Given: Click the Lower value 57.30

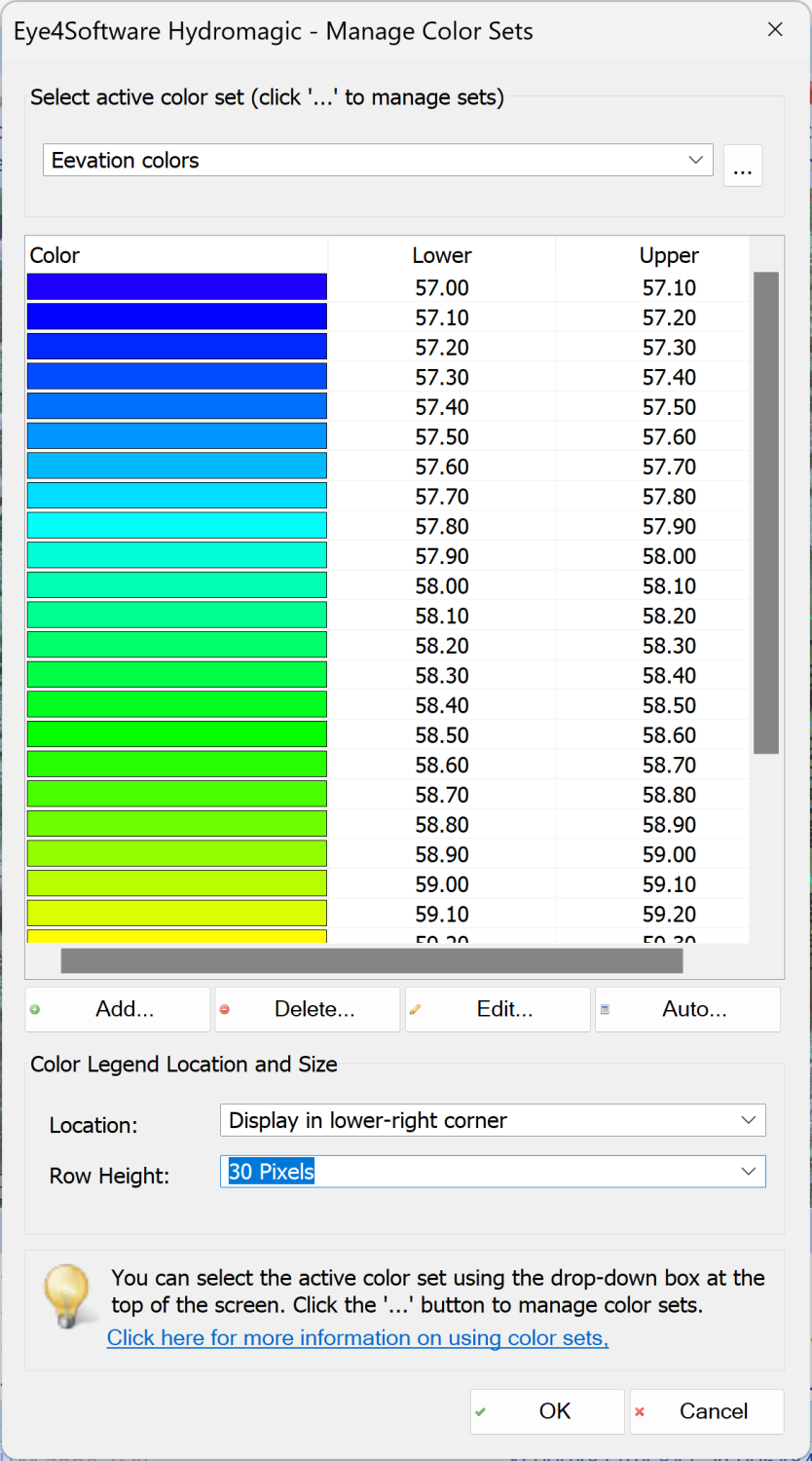Looking at the screenshot, I should click(442, 377).
